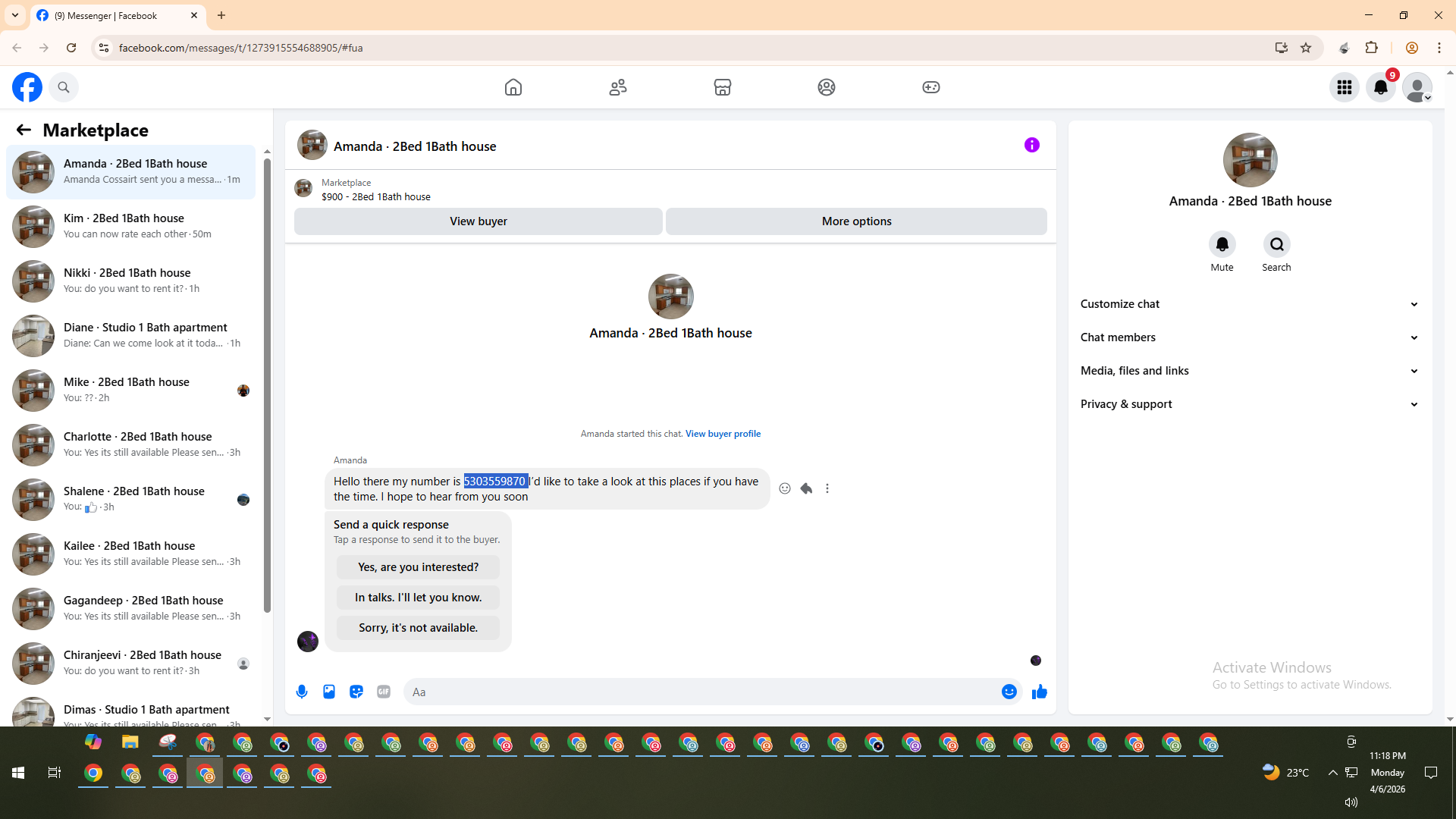The width and height of the screenshot is (1456, 819).
Task: Open the Windows notification center
Action: 1431,773
